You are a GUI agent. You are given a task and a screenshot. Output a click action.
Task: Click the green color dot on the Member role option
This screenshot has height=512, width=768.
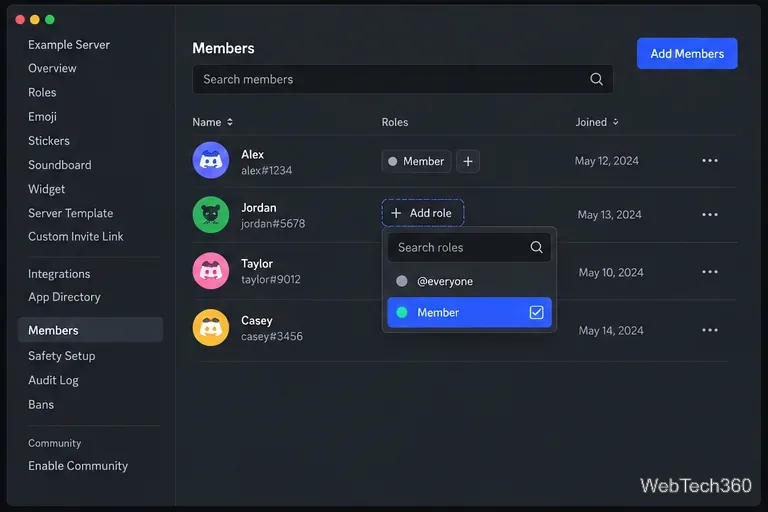(x=402, y=313)
